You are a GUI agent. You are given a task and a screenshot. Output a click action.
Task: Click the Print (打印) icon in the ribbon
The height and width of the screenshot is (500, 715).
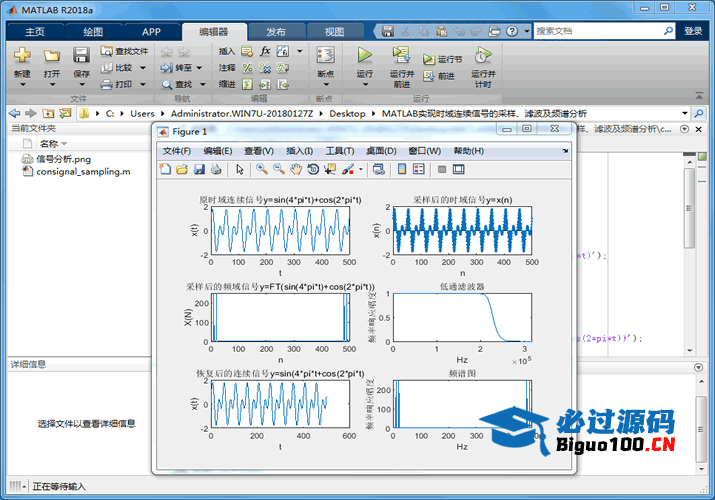(107, 85)
